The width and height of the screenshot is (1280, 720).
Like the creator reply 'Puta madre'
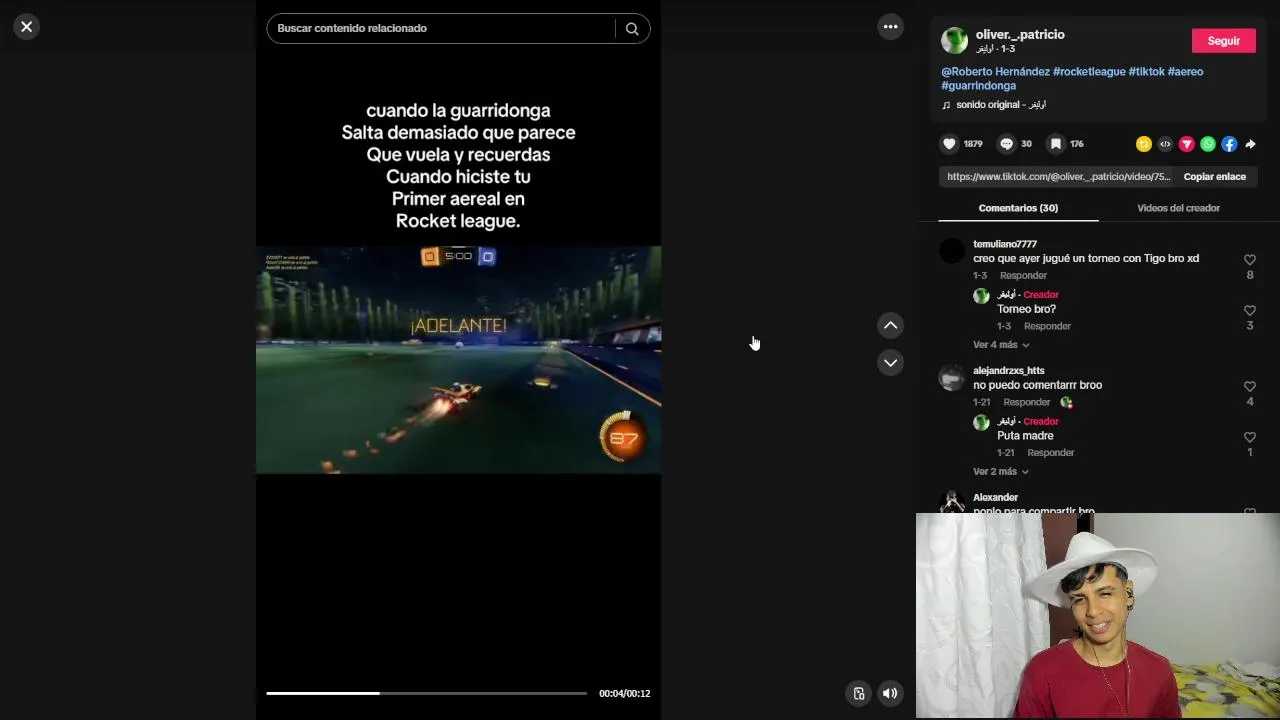(1250, 438)
